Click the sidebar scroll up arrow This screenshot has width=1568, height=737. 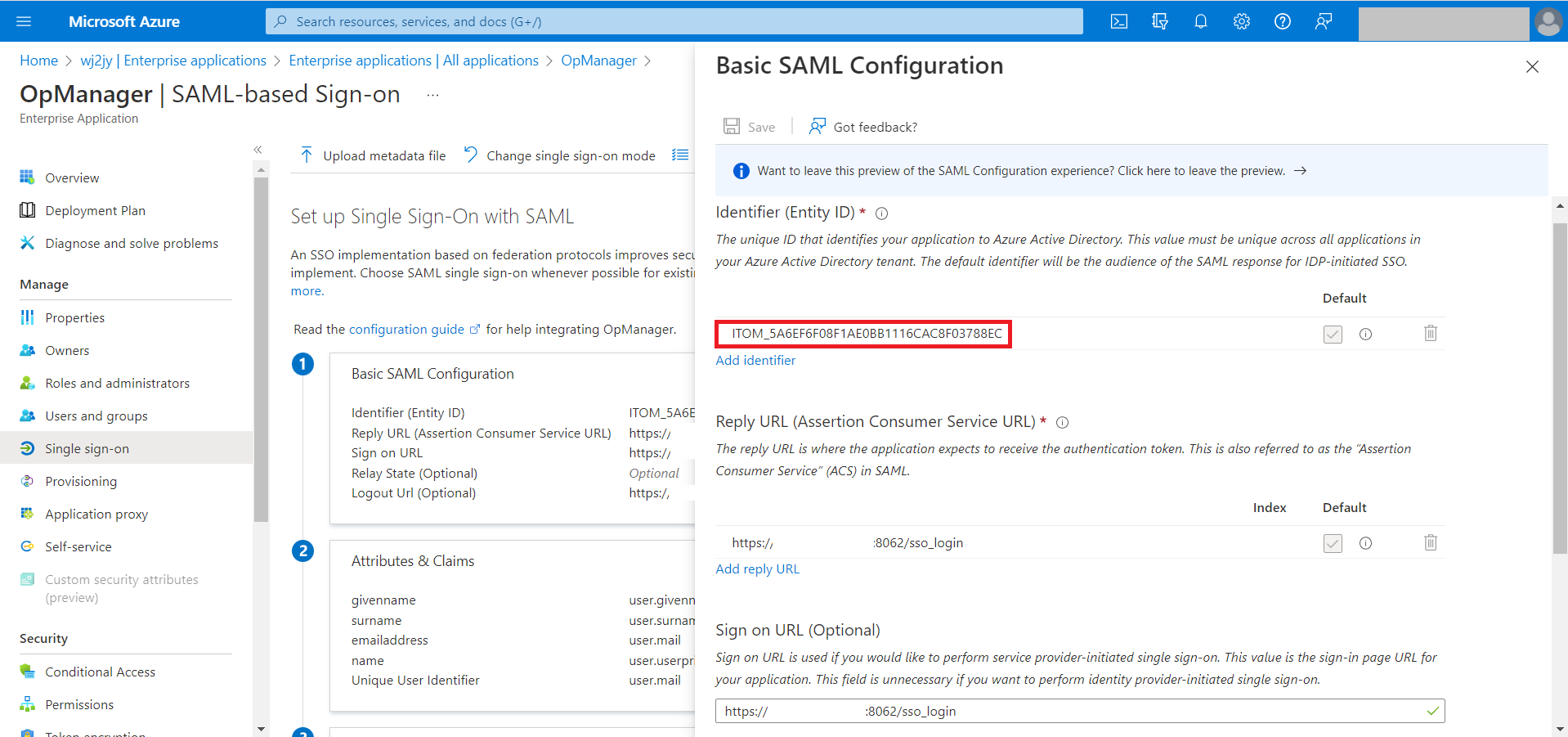261,170
